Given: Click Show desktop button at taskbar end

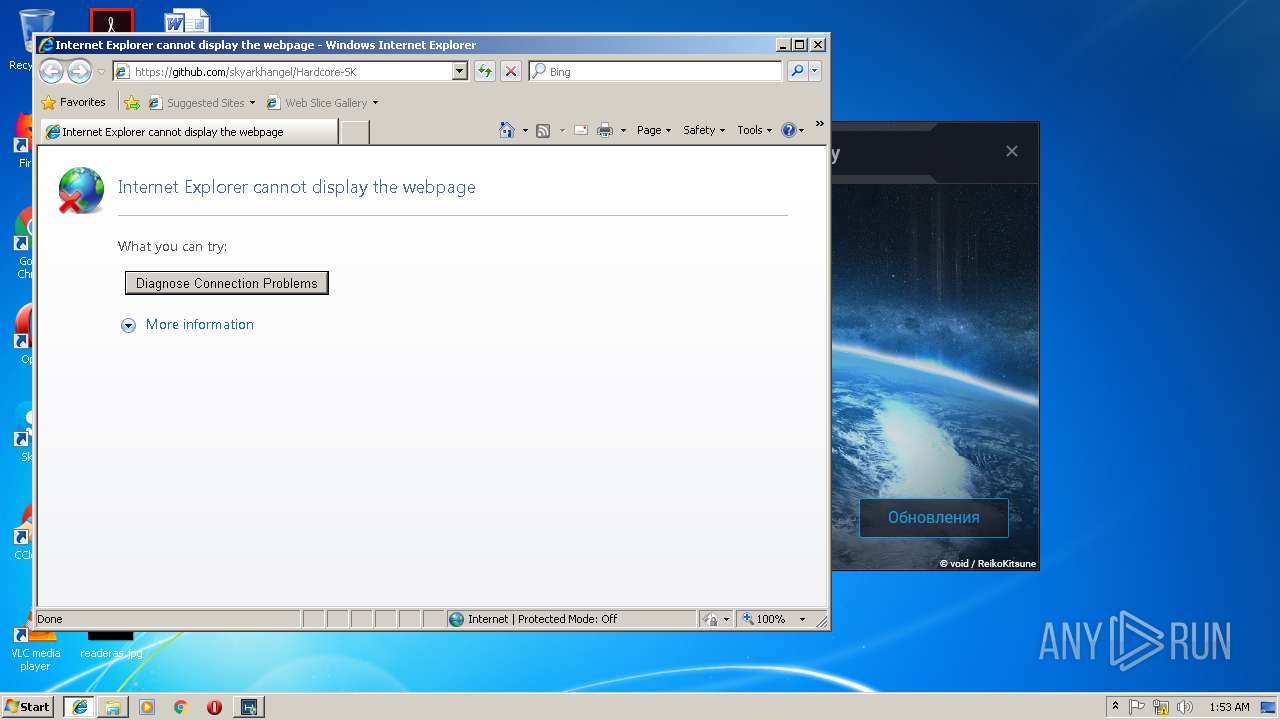Looking at the screenshot, I should pos(1269,707).
